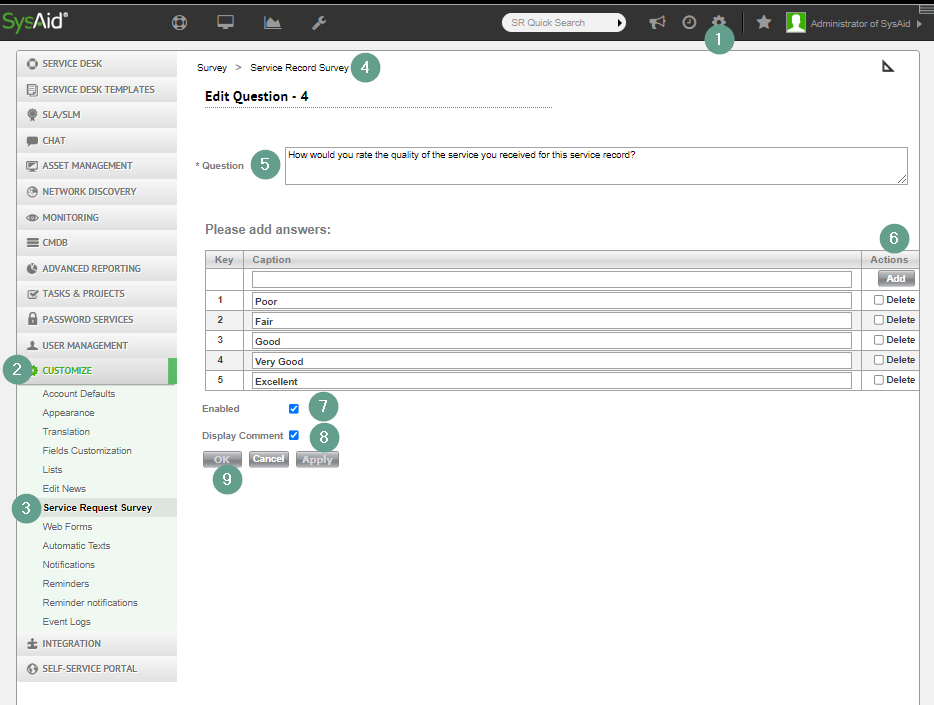Edit the Fair answer caption
Viewport: 934px width, 705px height.
click(552, 322)
